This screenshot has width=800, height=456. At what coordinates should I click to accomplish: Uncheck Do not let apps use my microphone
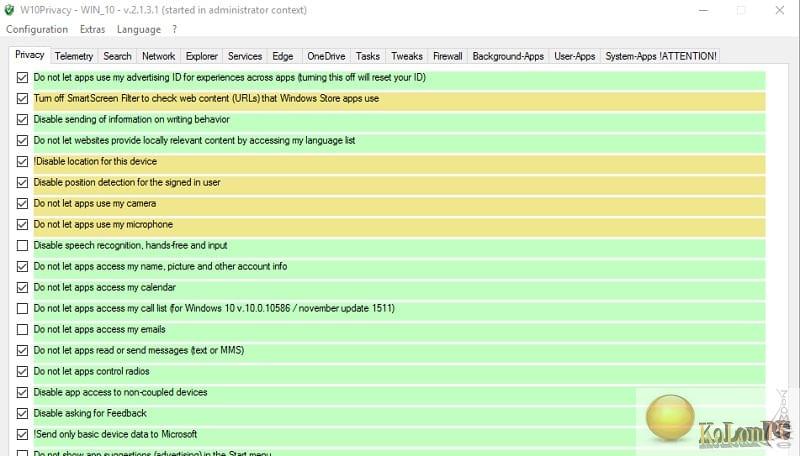(x=22, y=224)
